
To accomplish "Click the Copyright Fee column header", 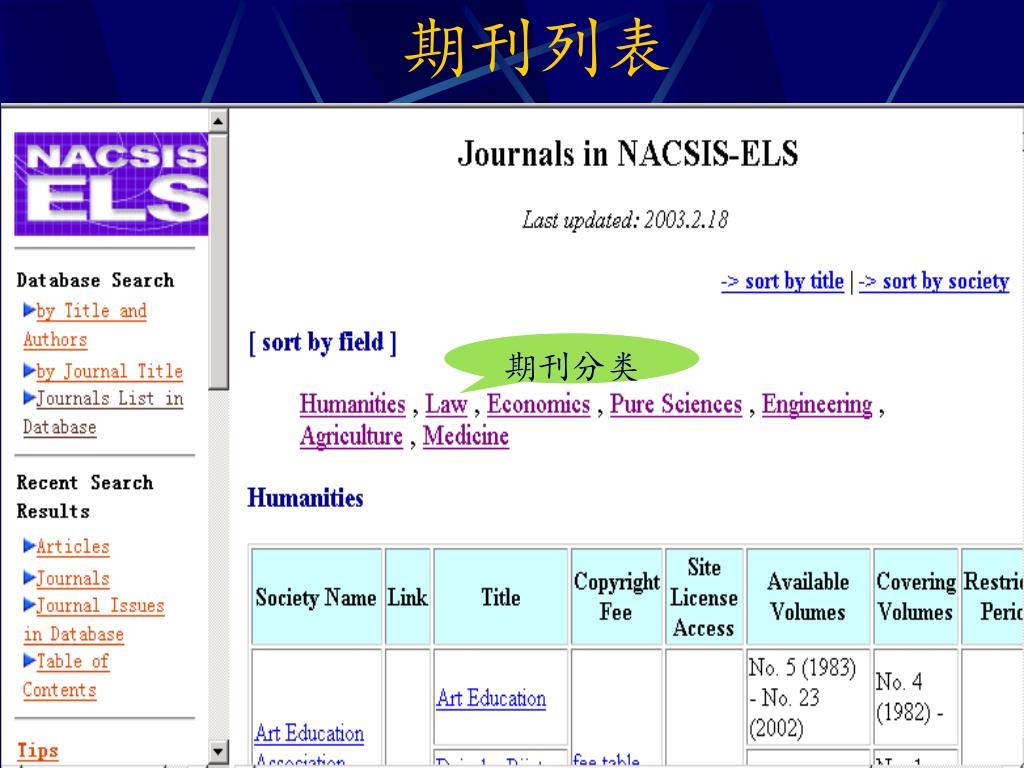I will click(616, 597).
